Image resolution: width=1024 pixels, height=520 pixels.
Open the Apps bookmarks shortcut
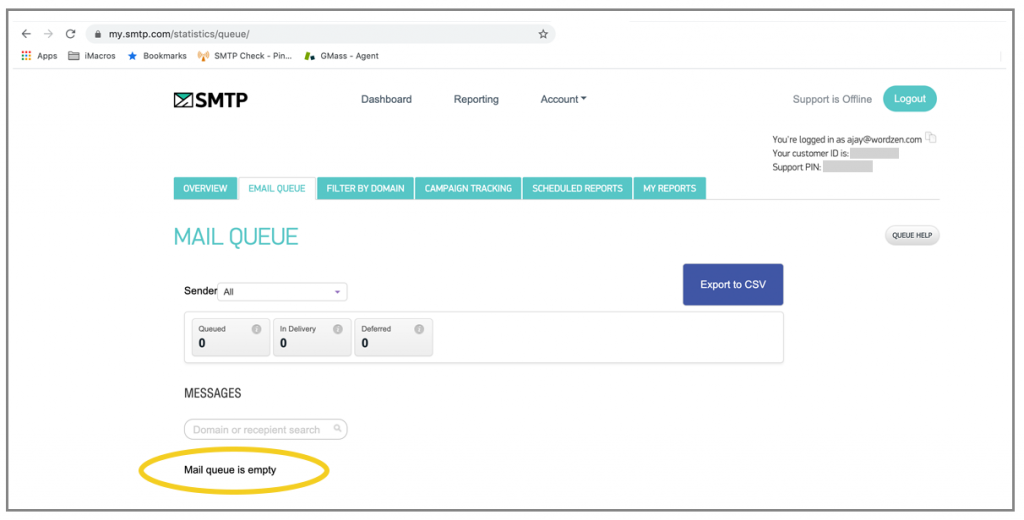39,56
